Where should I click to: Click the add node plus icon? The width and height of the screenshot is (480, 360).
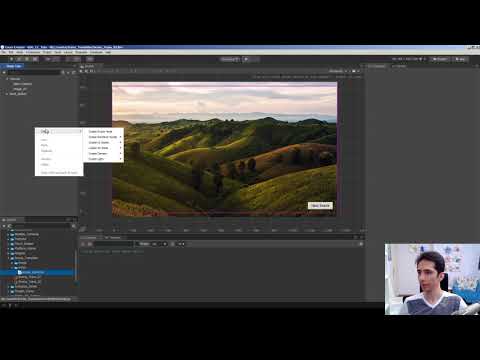tap(4, 72)
